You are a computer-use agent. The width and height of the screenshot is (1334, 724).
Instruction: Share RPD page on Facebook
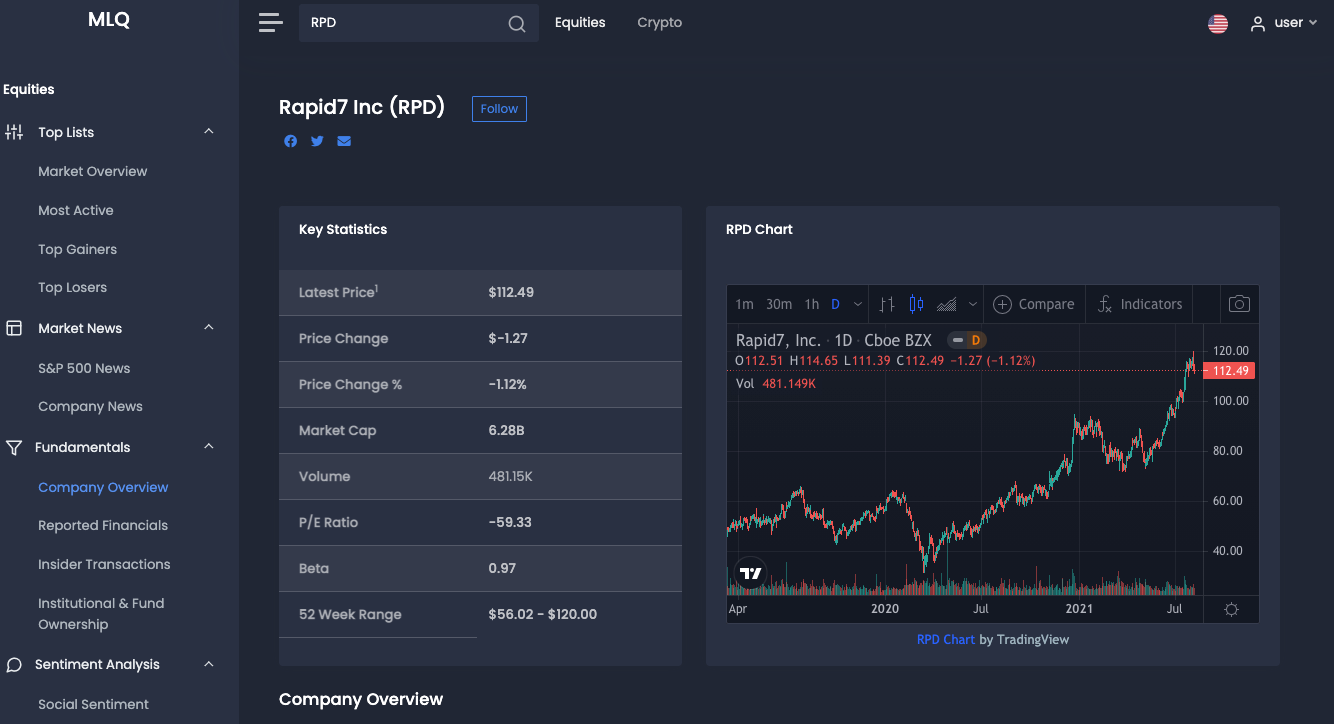point(290,141)
